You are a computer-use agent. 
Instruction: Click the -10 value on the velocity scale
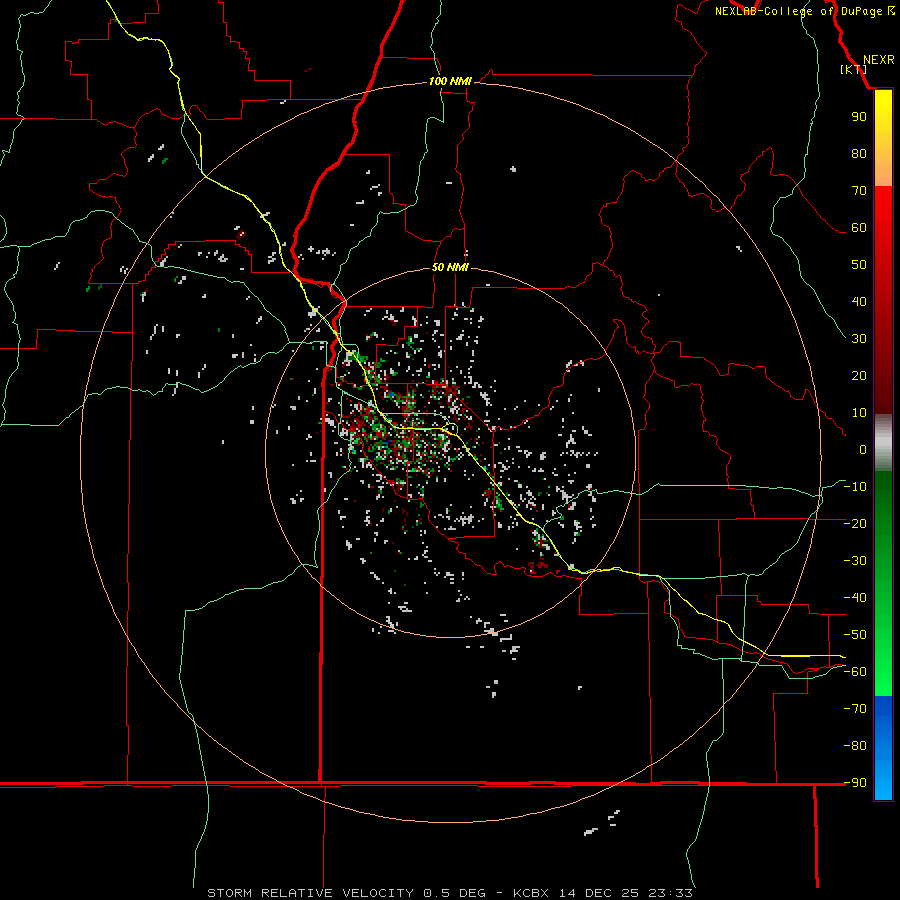click(855, 487)
